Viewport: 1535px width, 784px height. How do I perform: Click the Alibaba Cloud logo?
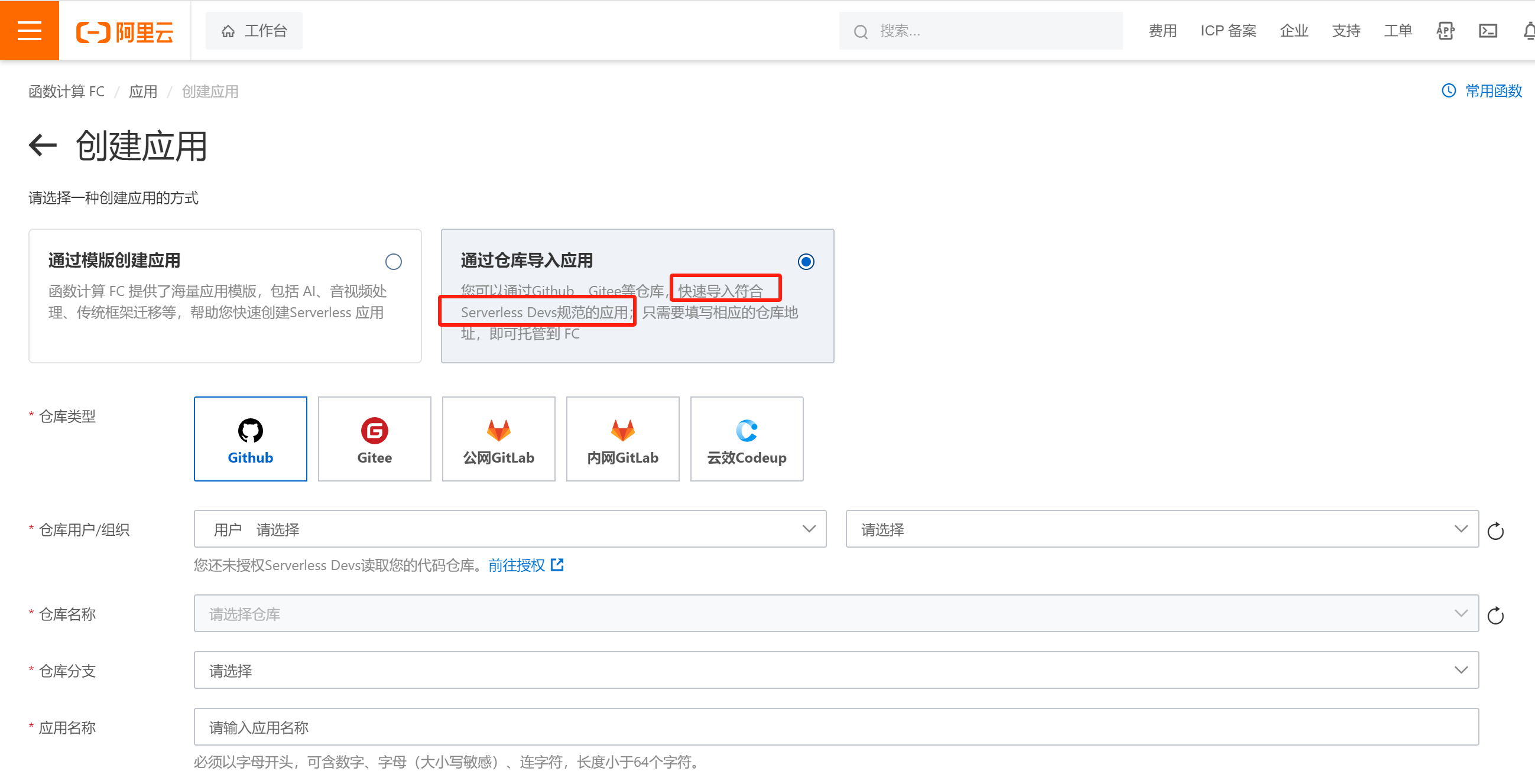pyautogui.click(x=125, y=31)
